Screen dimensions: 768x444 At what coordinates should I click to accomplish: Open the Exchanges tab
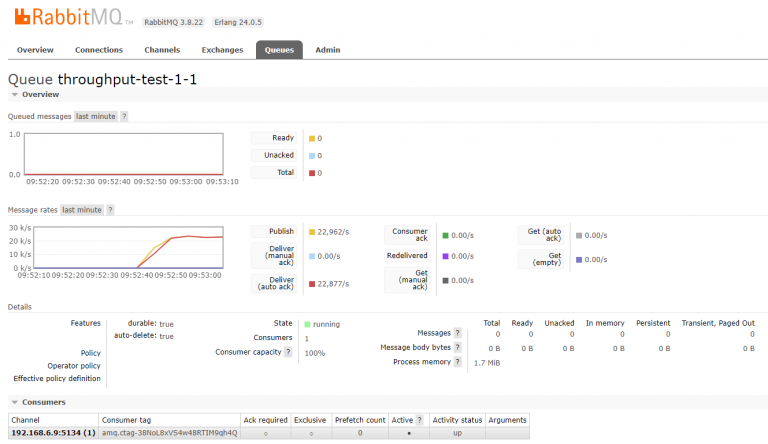(222, 50)
